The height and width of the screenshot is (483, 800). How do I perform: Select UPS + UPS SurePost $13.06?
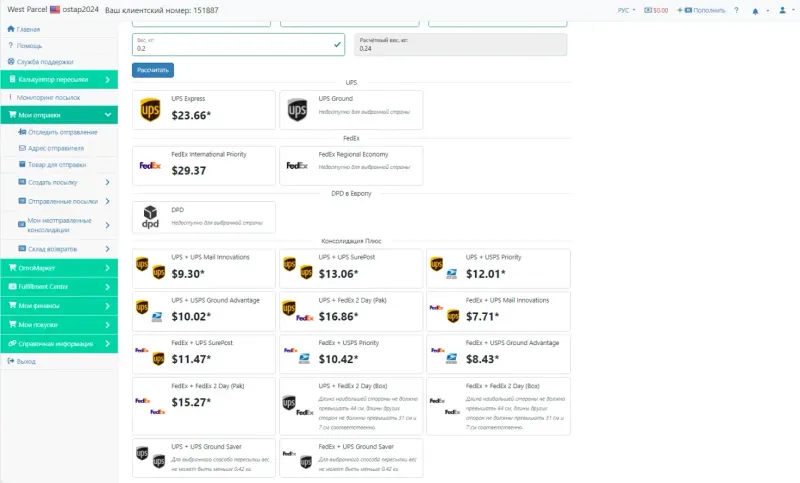(351, 268)
